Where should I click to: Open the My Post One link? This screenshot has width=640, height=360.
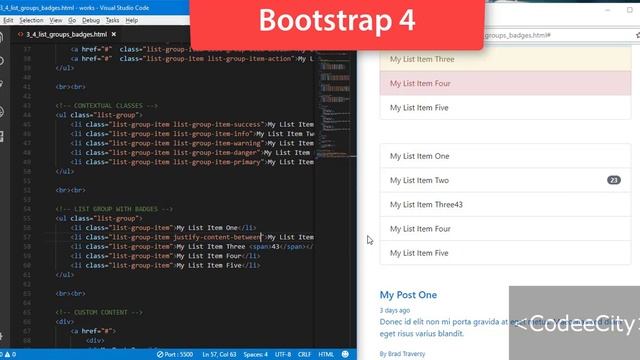click(408, 295)
